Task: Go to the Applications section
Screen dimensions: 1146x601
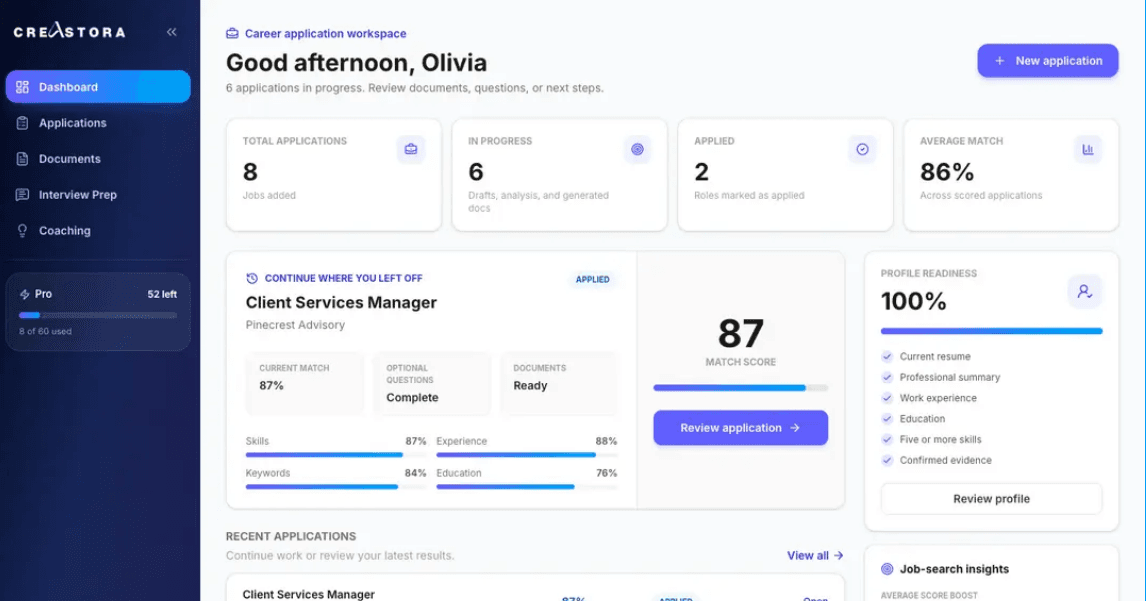Action: click(x=98, y=123)
